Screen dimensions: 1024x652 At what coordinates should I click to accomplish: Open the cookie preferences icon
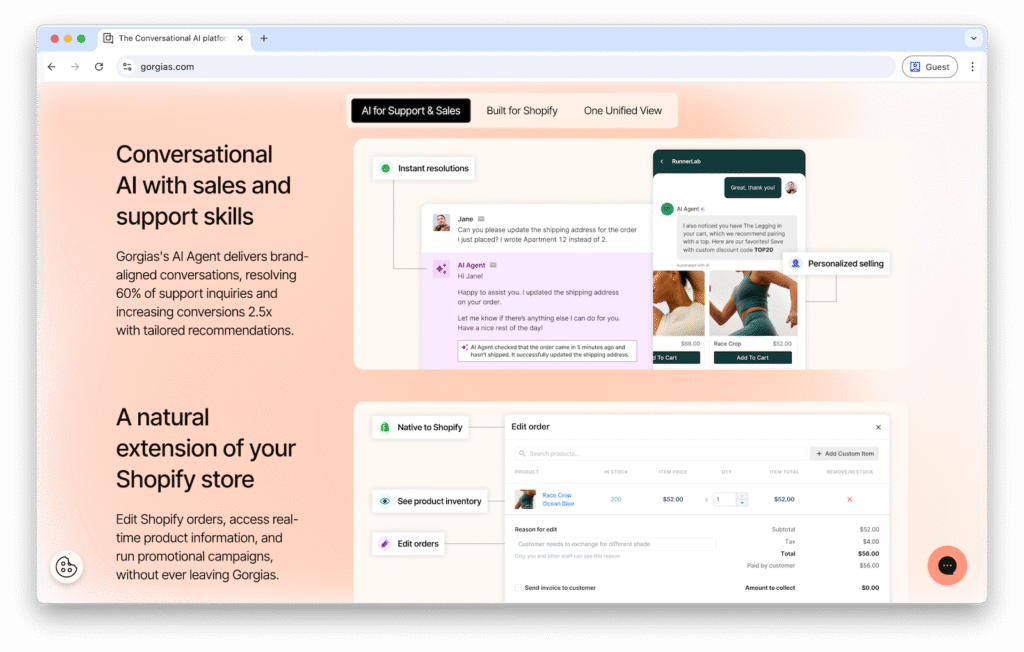[67, 567]
